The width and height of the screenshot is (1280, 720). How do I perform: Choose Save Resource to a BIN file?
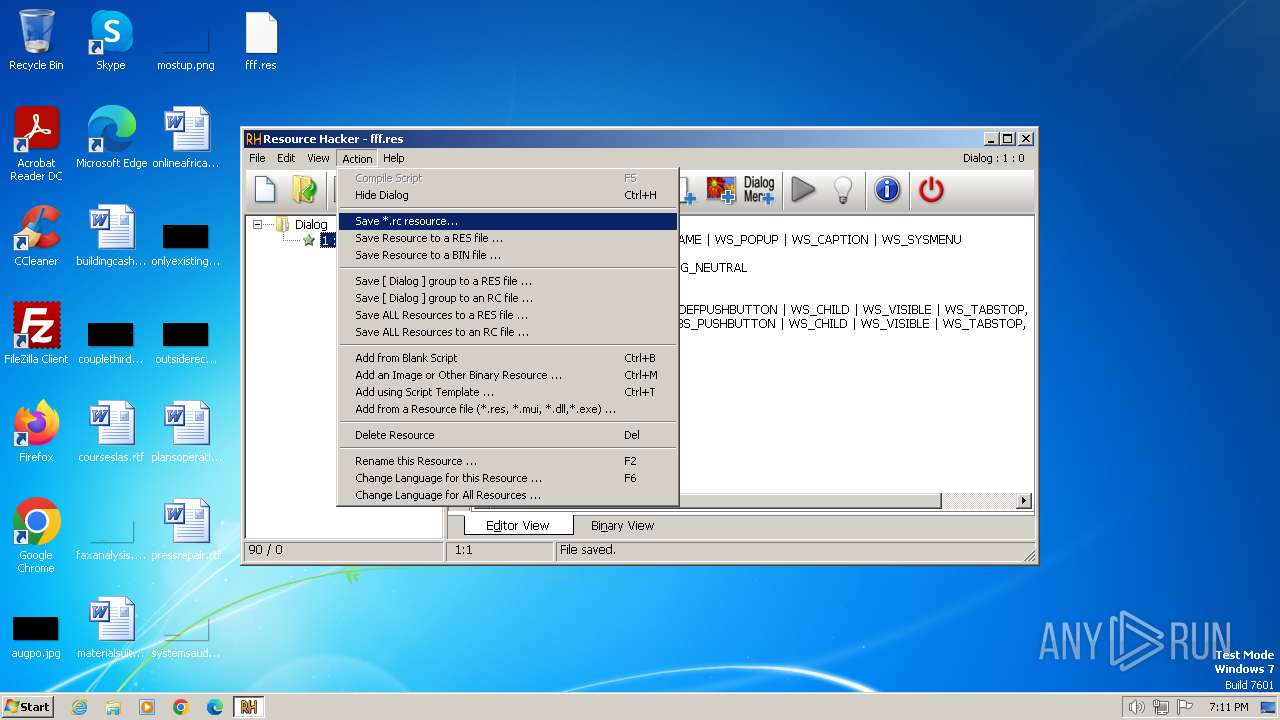(508, 255)
